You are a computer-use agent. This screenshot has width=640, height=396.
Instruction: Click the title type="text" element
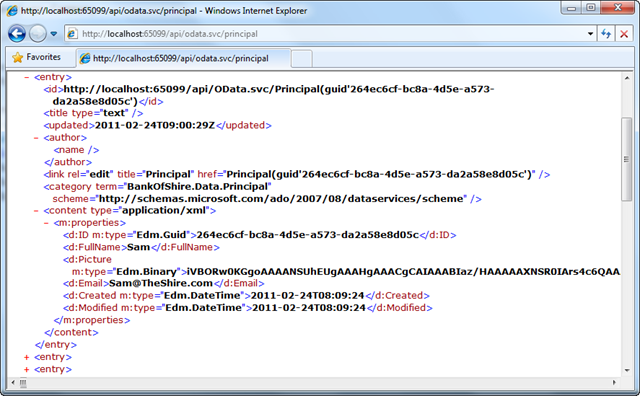click(93, 113)
